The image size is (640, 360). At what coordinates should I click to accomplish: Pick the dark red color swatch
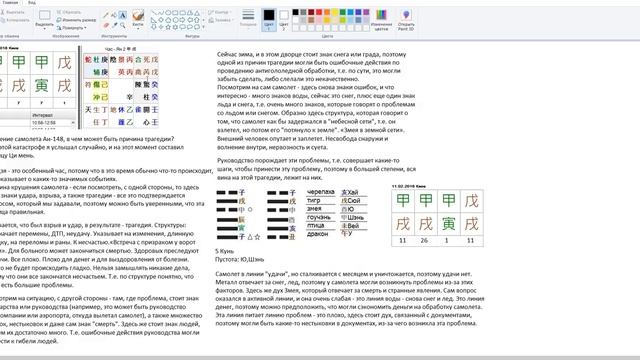pyautogui.click(x=311, y=12)
